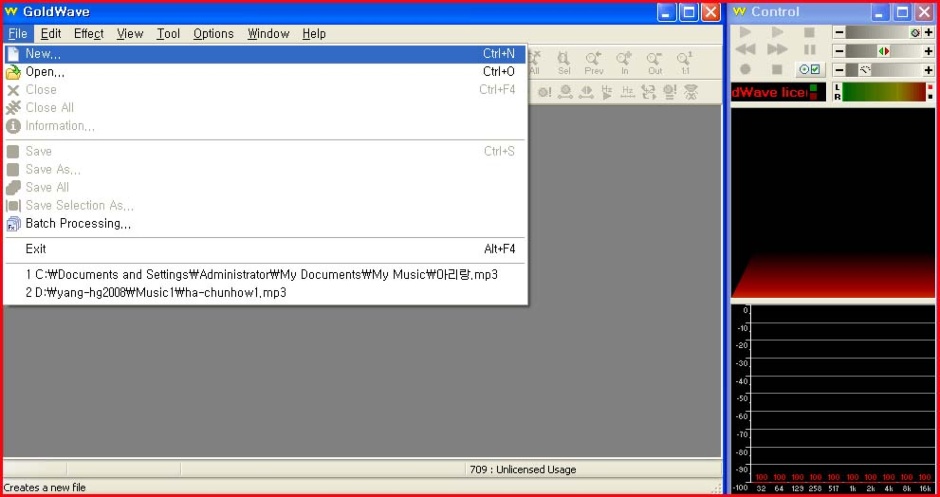This screenshot has width=940, height=497.
Task: Click the Pause button in Control
Action: point(809,50)
